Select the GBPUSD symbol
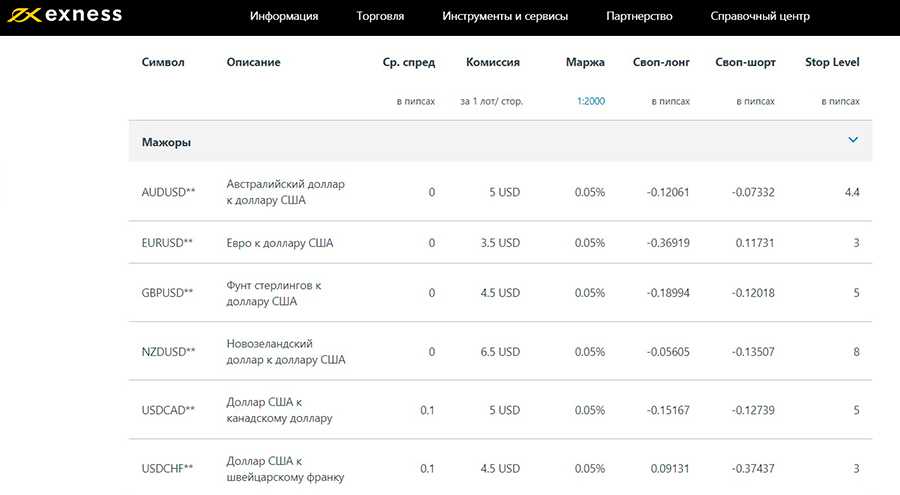 click(168, 293)
